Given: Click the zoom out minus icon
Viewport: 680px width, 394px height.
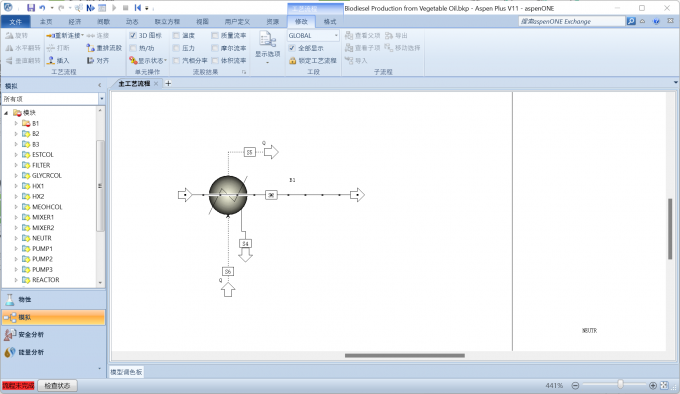Looking at the screenshot, I should coord(575,385).
